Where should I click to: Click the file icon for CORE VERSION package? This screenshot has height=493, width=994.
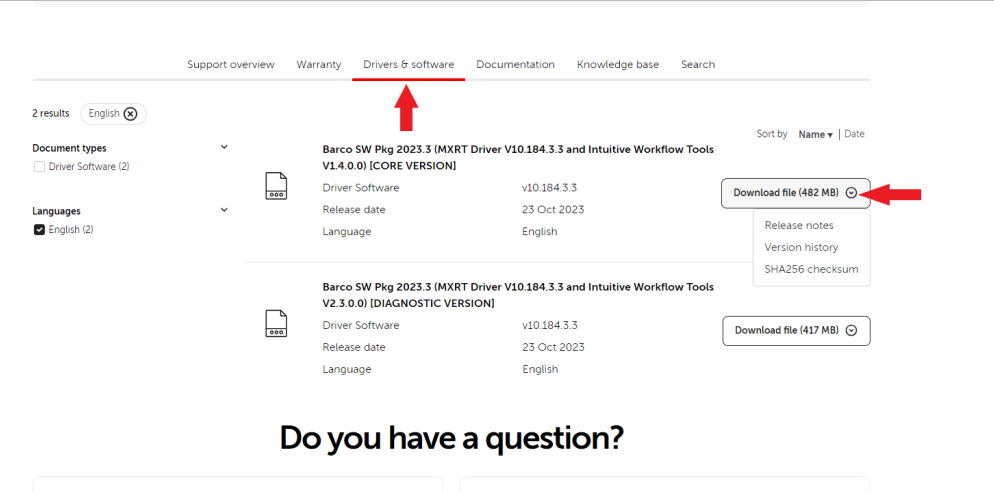(276, 186)
